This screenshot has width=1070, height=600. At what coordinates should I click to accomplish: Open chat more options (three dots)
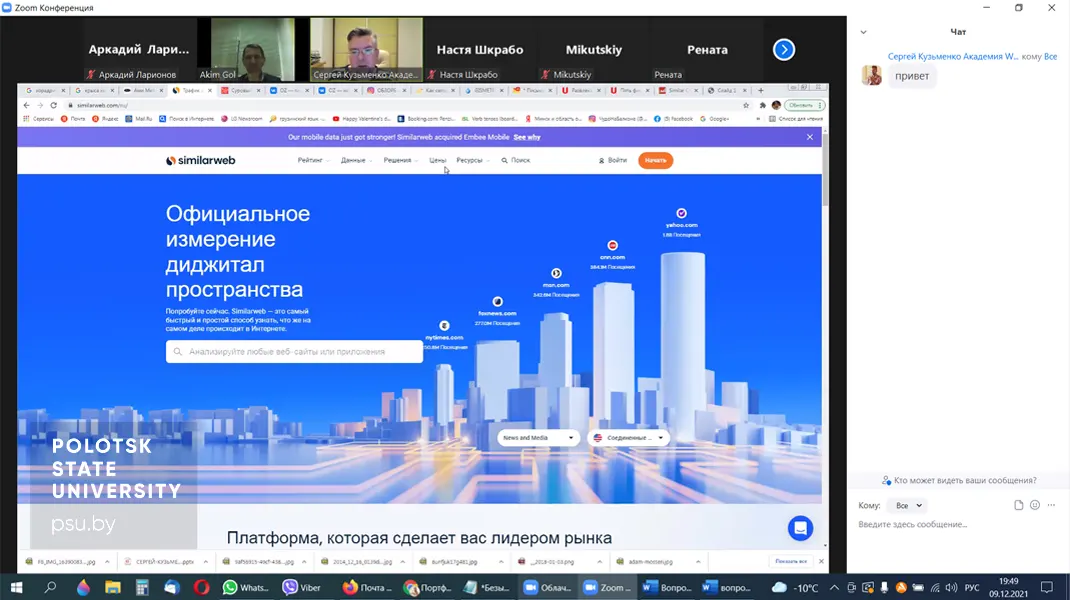1051,505
